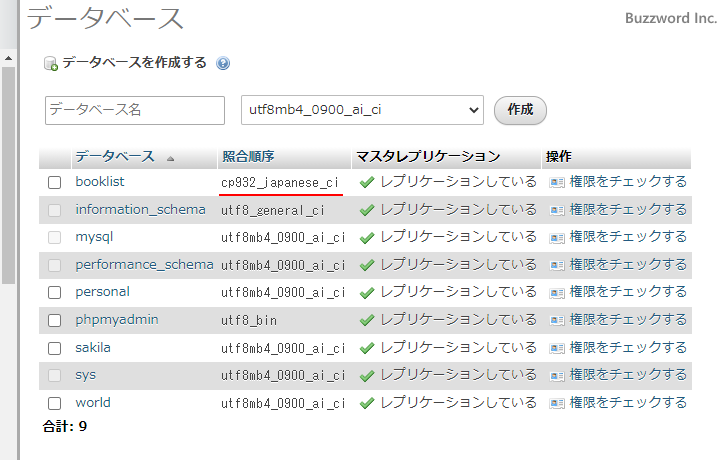
Task: Open the sakila database link
Action: (93, 348)
